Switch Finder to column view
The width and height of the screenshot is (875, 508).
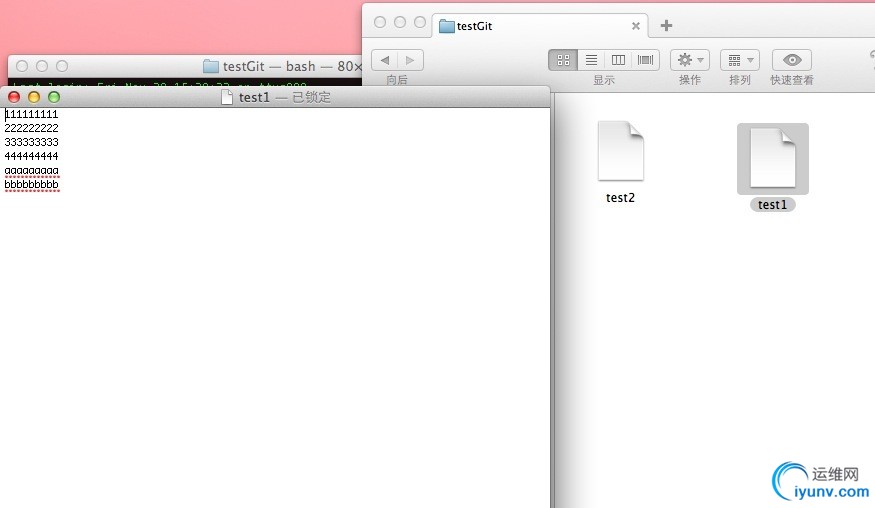(x=618, y=60)
